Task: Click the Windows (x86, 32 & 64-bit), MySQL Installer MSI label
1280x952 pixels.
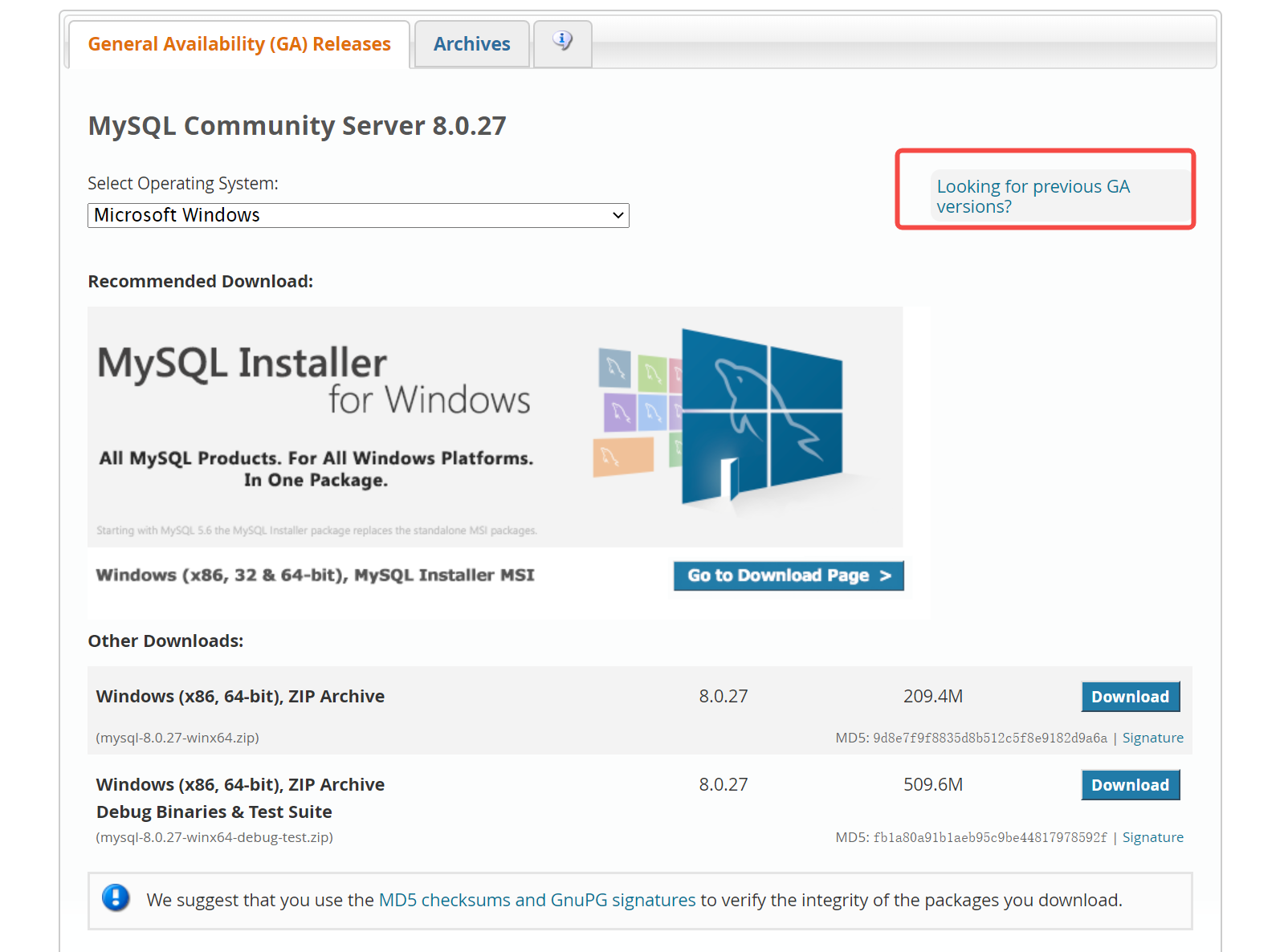Action: (315, 576)
